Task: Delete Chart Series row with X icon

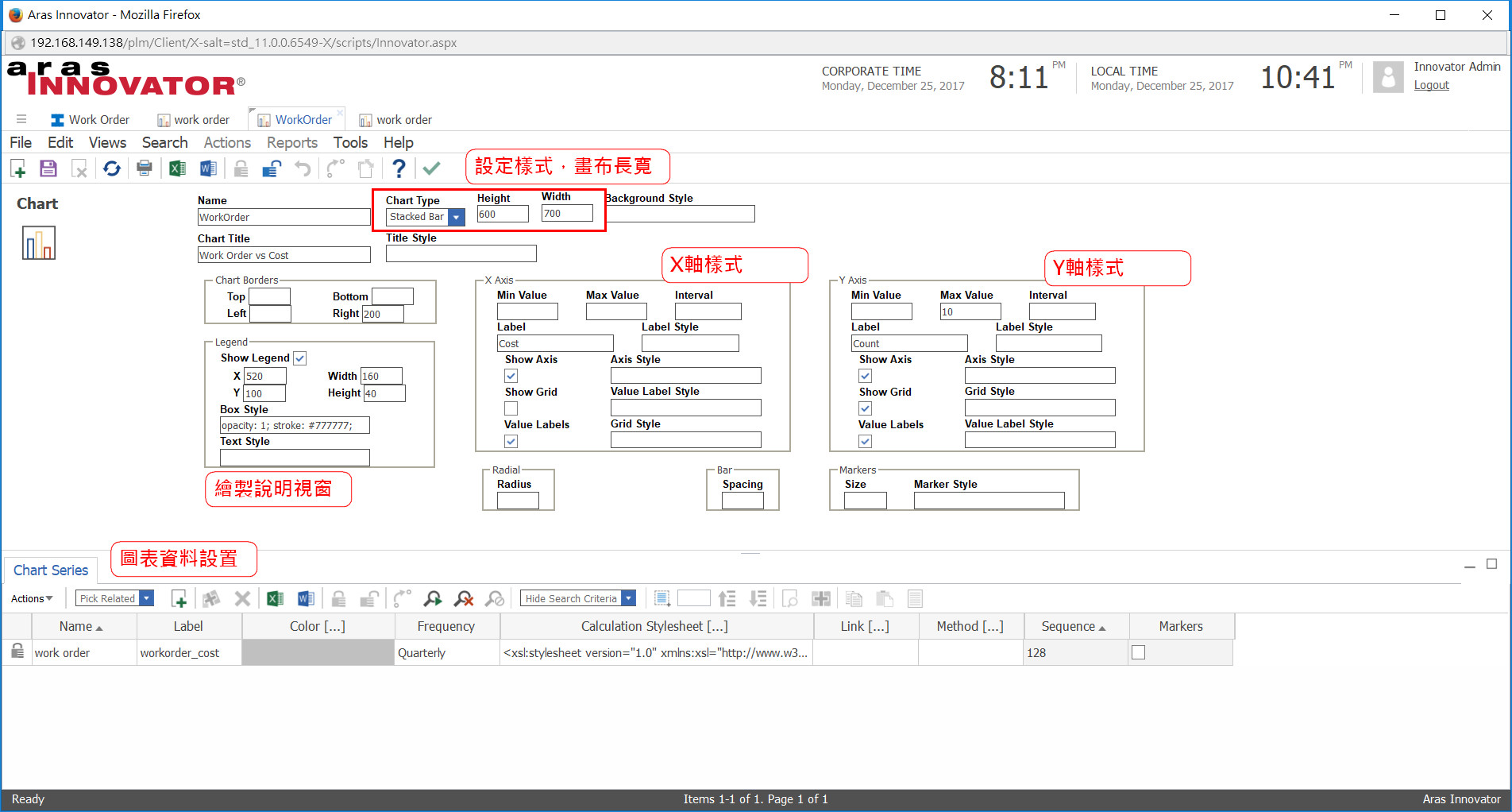Action: click(x=243, y=599)
